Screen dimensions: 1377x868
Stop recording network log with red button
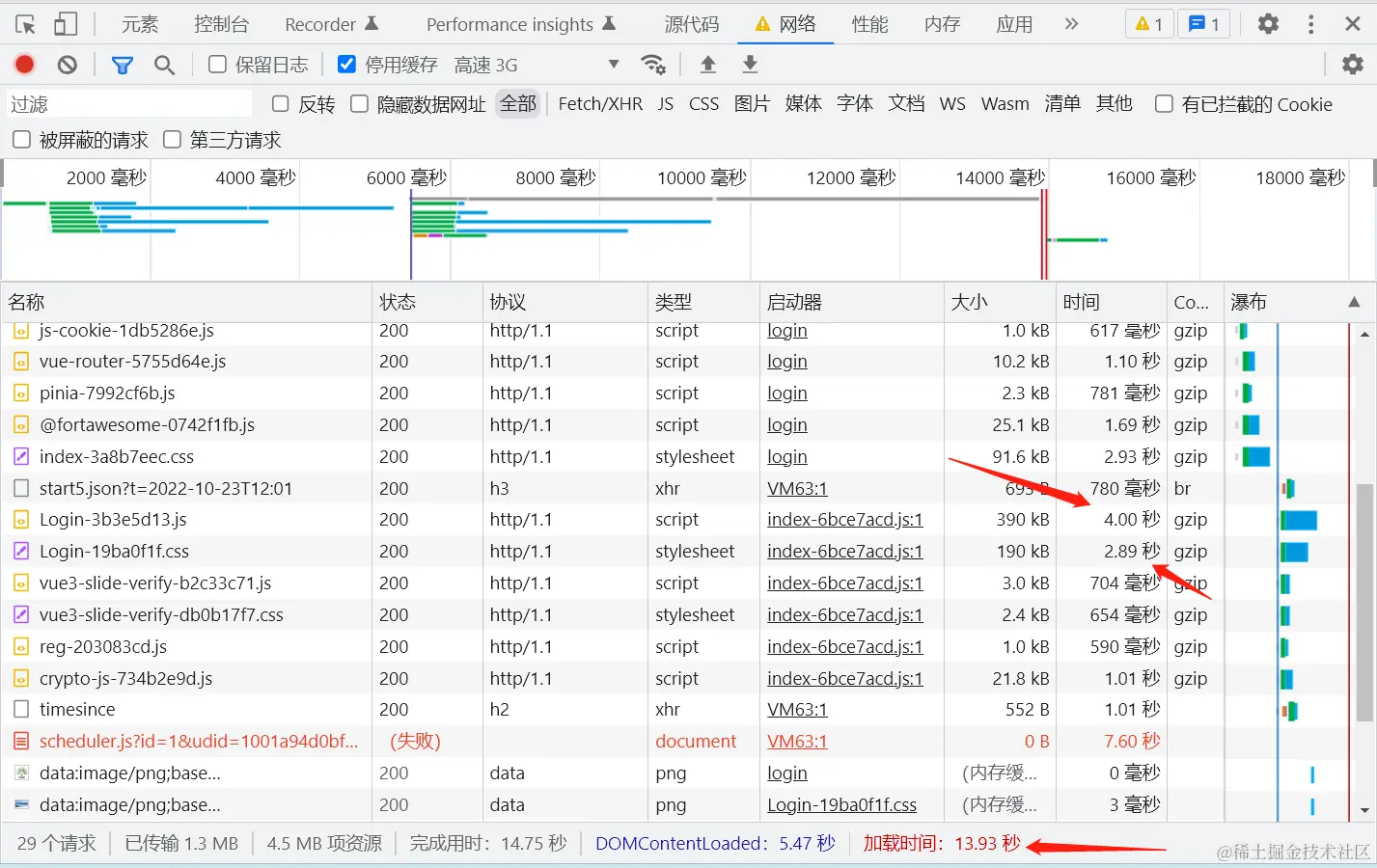click(x=25, y=65)
